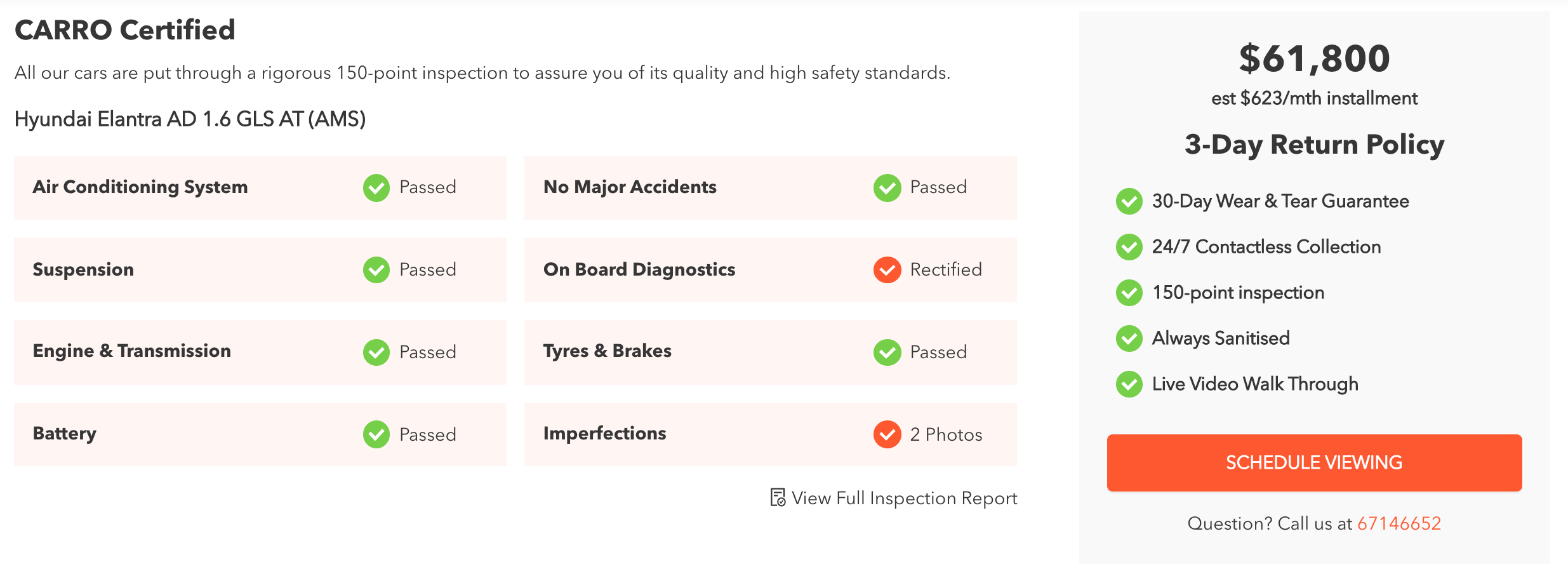Screen dimensions: 1568x569
Task: Click the red check icon beside Imperfections
Action: [887, 434]
